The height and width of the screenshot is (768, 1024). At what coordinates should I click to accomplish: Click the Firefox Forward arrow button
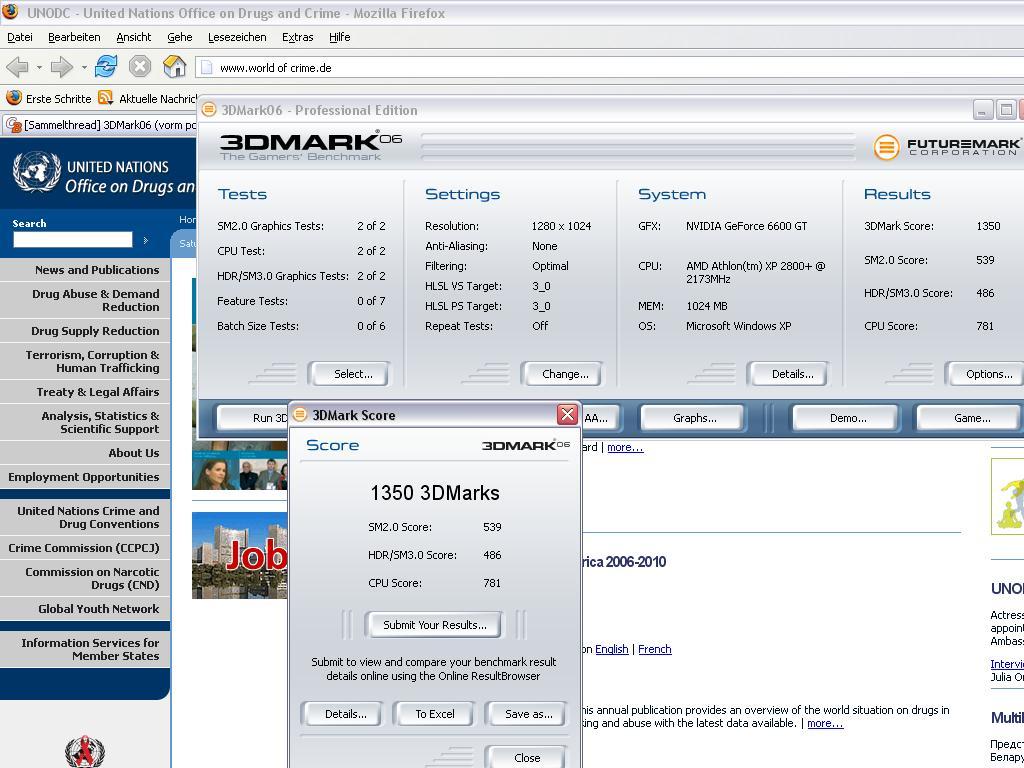tap(61, 67)
